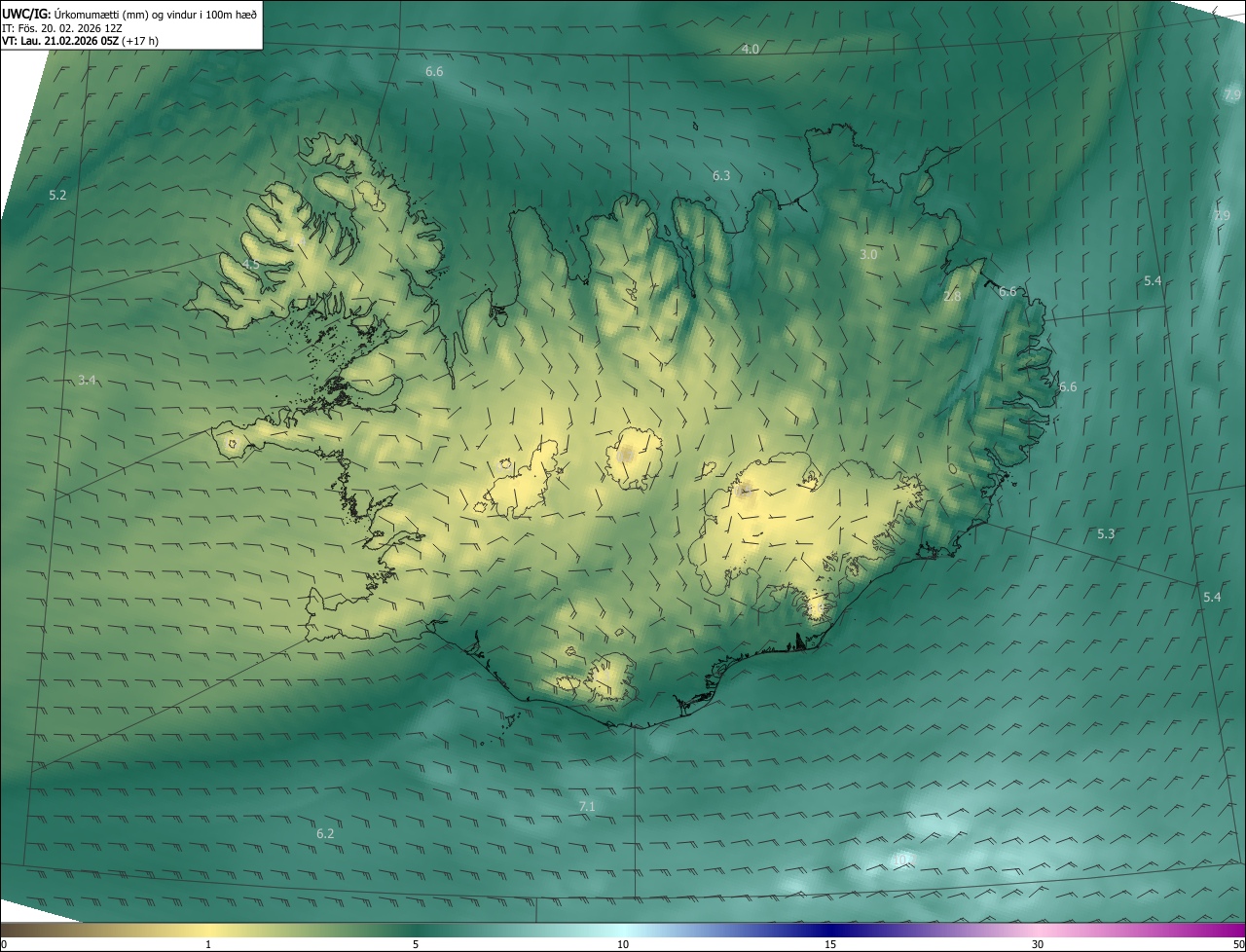
Task: Select the 3.4 value label west of Iceland
Action: [x=87, y=380]
